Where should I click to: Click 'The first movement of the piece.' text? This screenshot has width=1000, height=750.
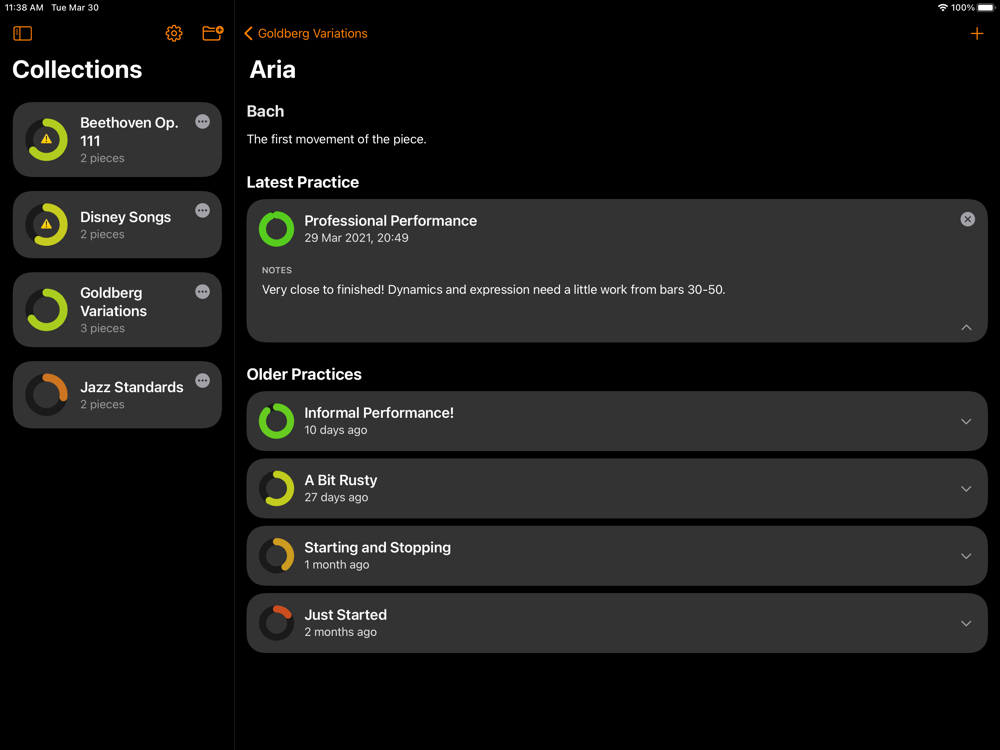(x=336, y=139)
